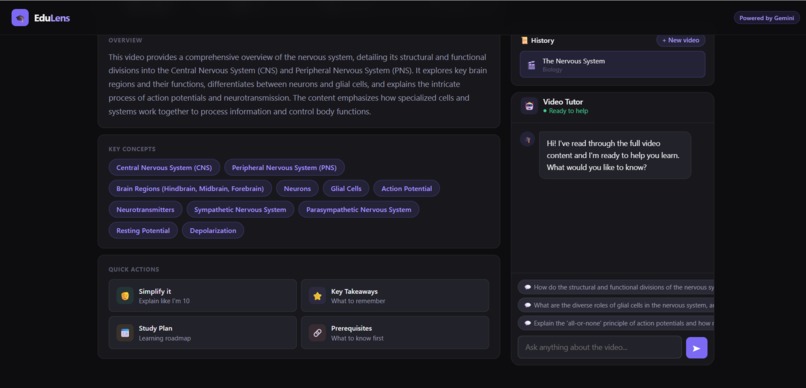Choose the structural and functional divisions suggestion

point(616,287)
